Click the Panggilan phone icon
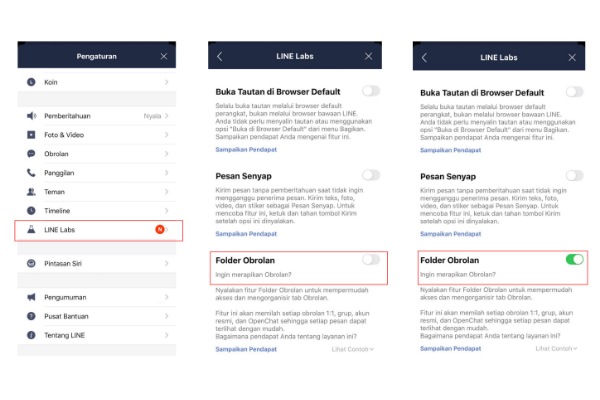Screen dimensions: 600x400 pyautogui.click(x=31, y=172)
